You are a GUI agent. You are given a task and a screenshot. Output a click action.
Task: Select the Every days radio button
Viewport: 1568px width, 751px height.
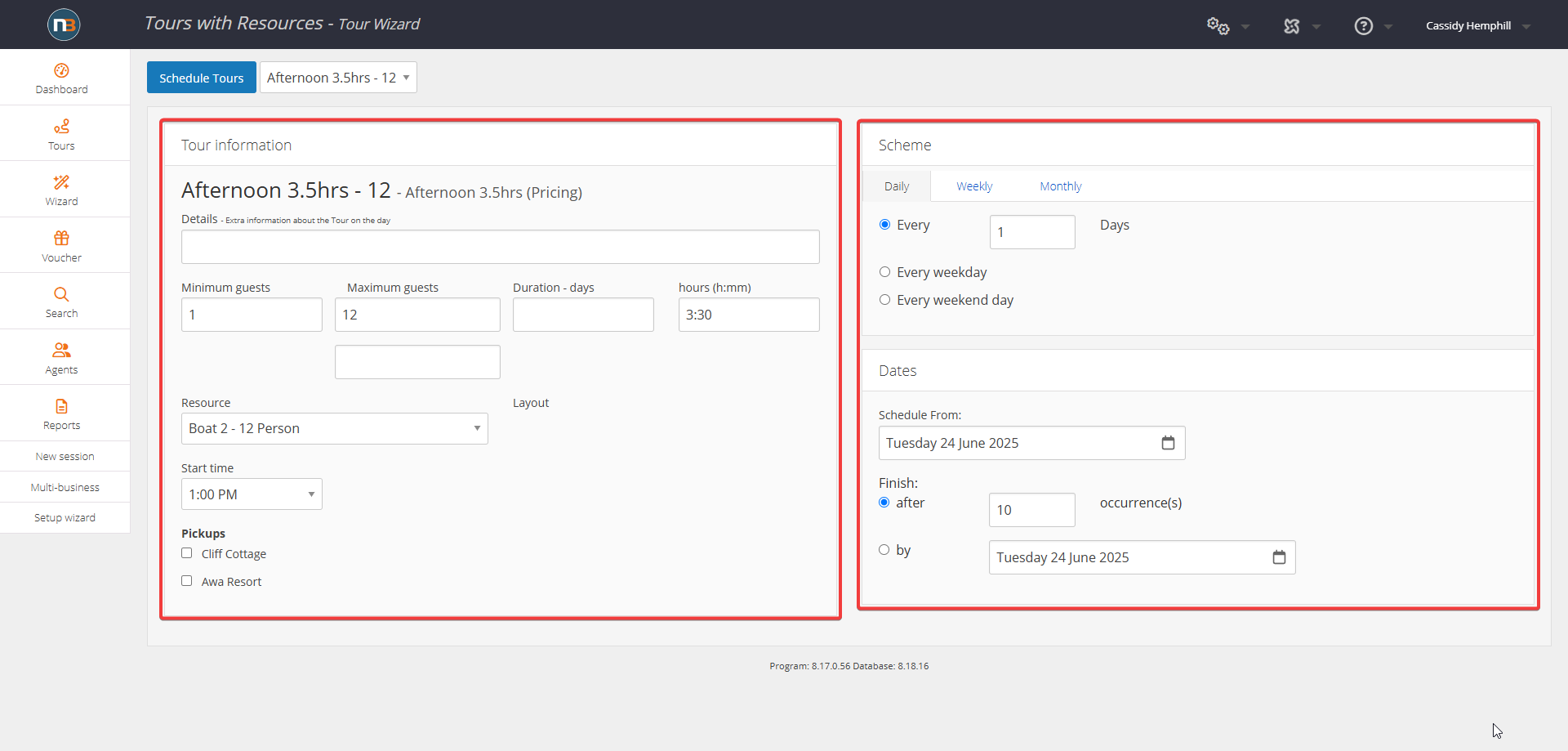[884, 225]
